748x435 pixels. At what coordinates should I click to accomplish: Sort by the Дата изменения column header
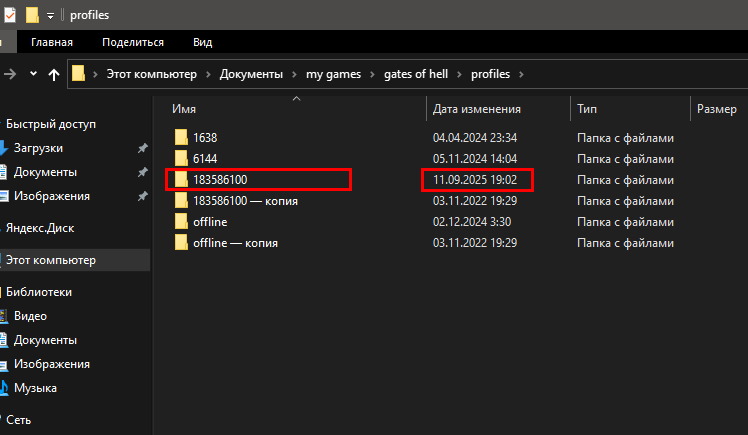477,109
